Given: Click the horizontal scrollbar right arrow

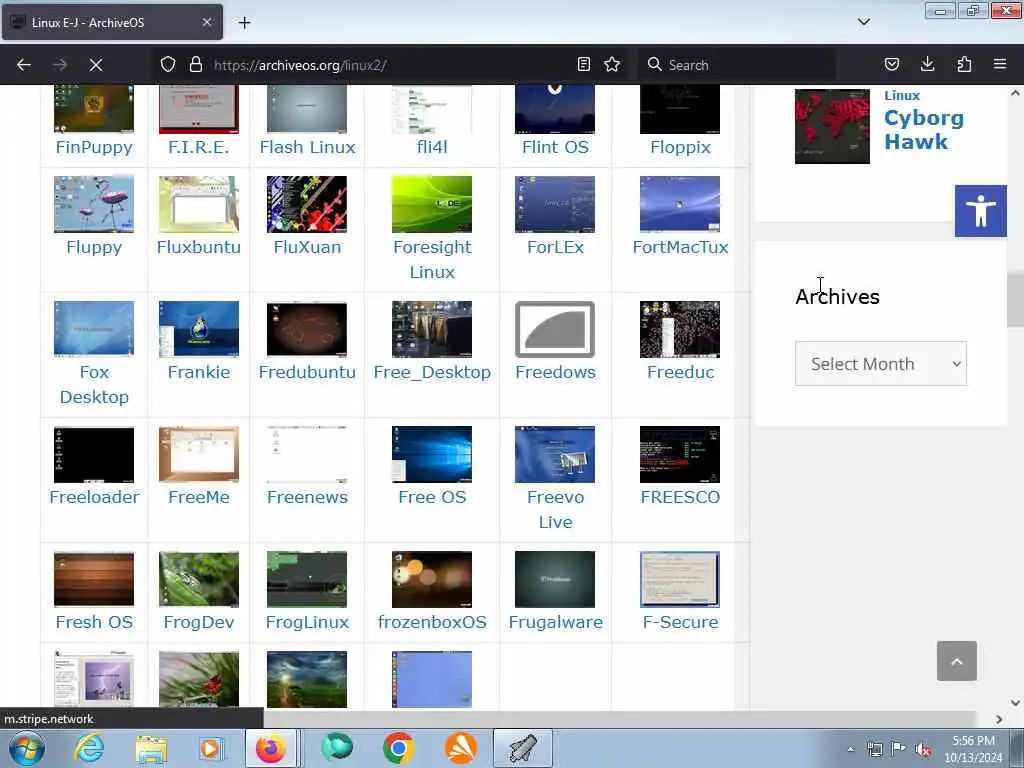Looking at the screenshot, I should click(x=999, y=719).
